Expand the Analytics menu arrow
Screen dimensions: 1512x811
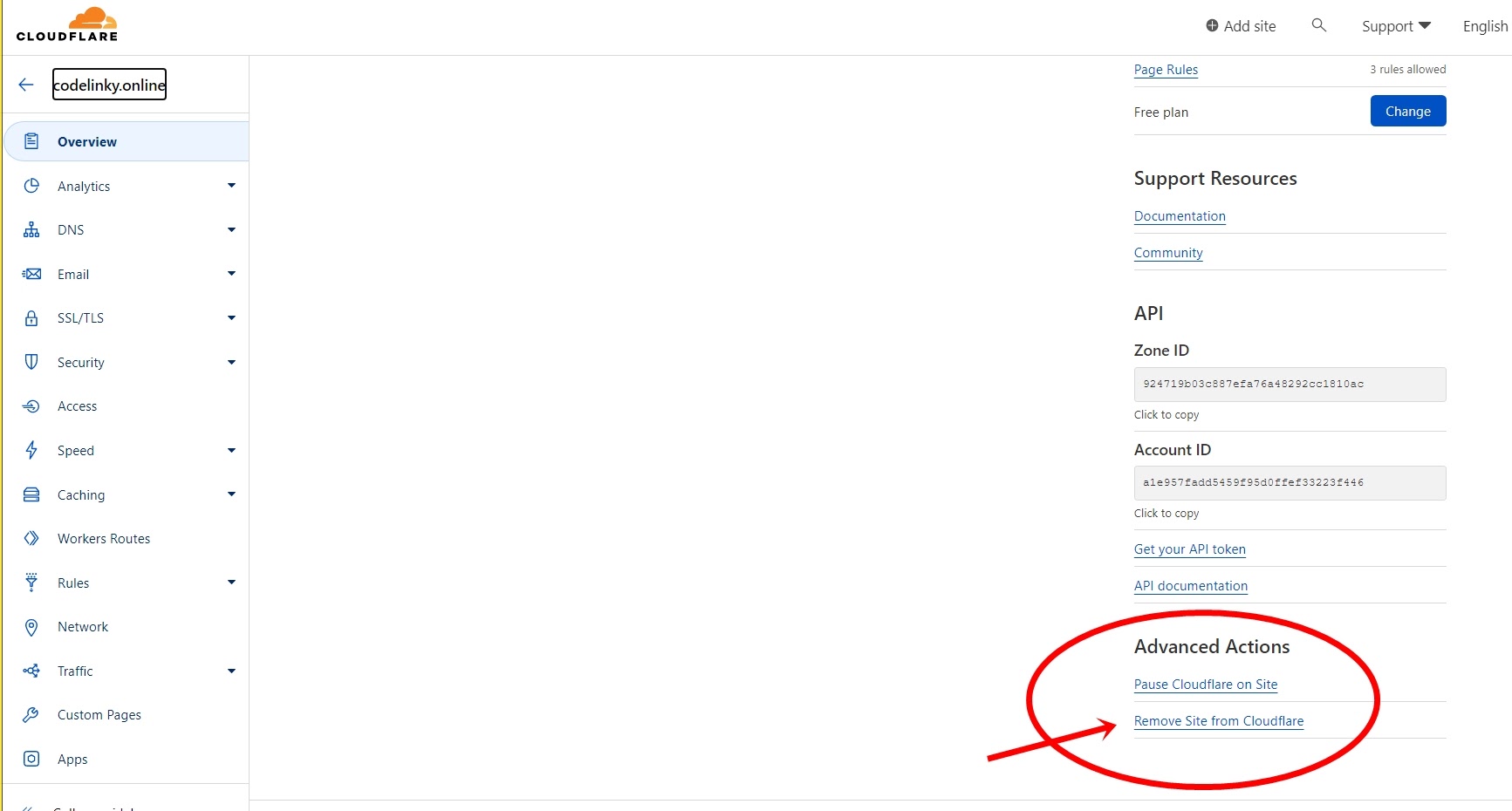(231, 186)
